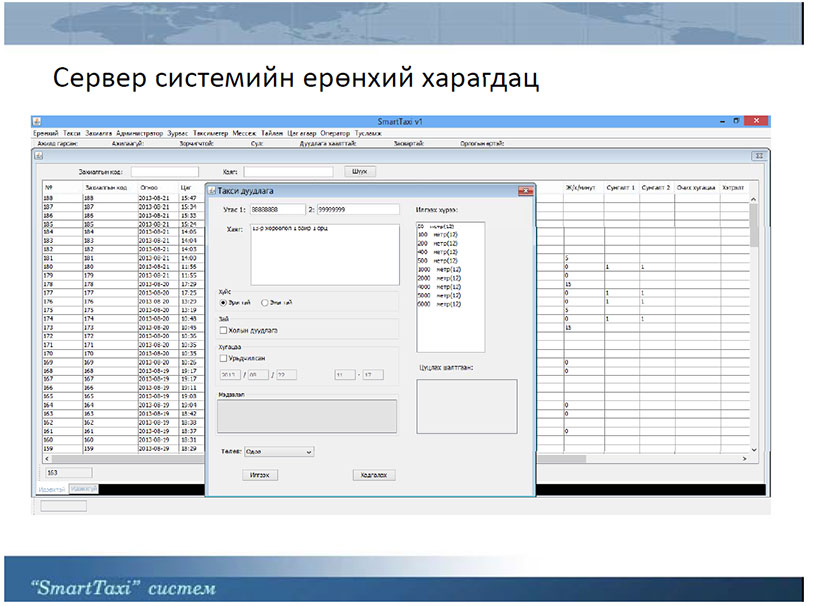813x606 pixels.
Task: Select the first radio button under Хүйс
Action: pyautogui.click(x=222, y=301)
